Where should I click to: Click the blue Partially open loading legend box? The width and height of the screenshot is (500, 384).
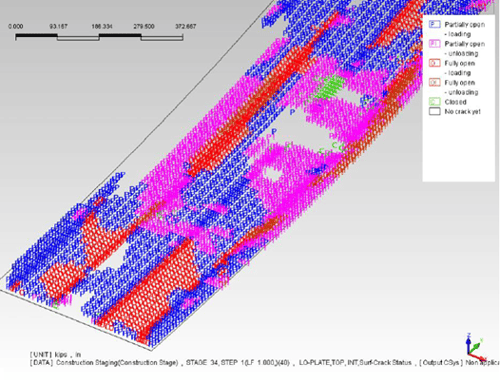(x=435, y=24)
